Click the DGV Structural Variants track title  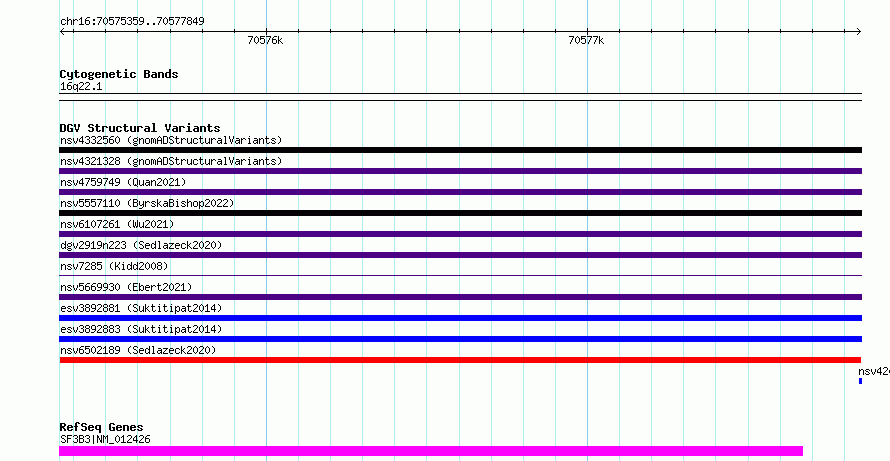point(140,128)
